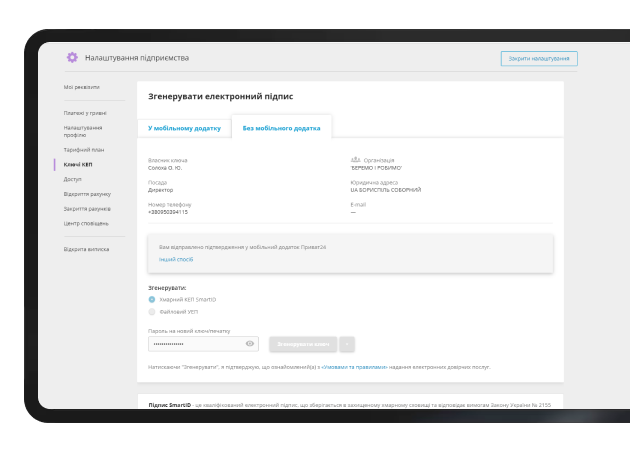Screen dimensions: 630x450
Task: Click the Закрити налаштування button
Action: click(539, 59)
